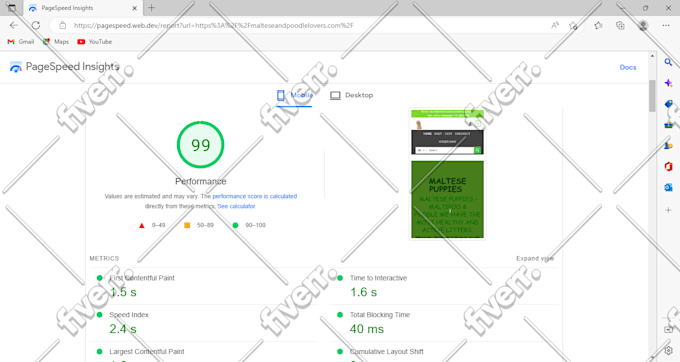The height and width of the screenshot is (362, 680).
Task: Click the 1.5 s value
Action: [123, 292]
